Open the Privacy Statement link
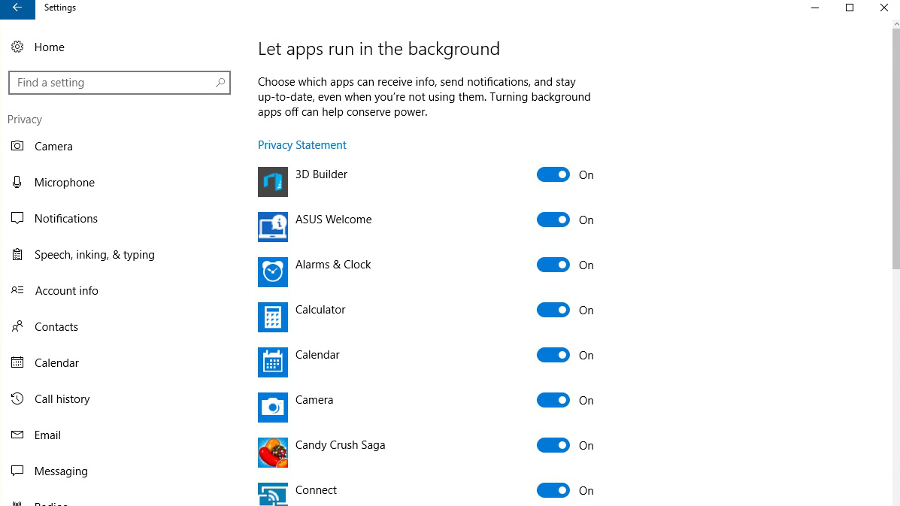The width and height of the screenshot is (900, 506). click(x=302, y=145)
